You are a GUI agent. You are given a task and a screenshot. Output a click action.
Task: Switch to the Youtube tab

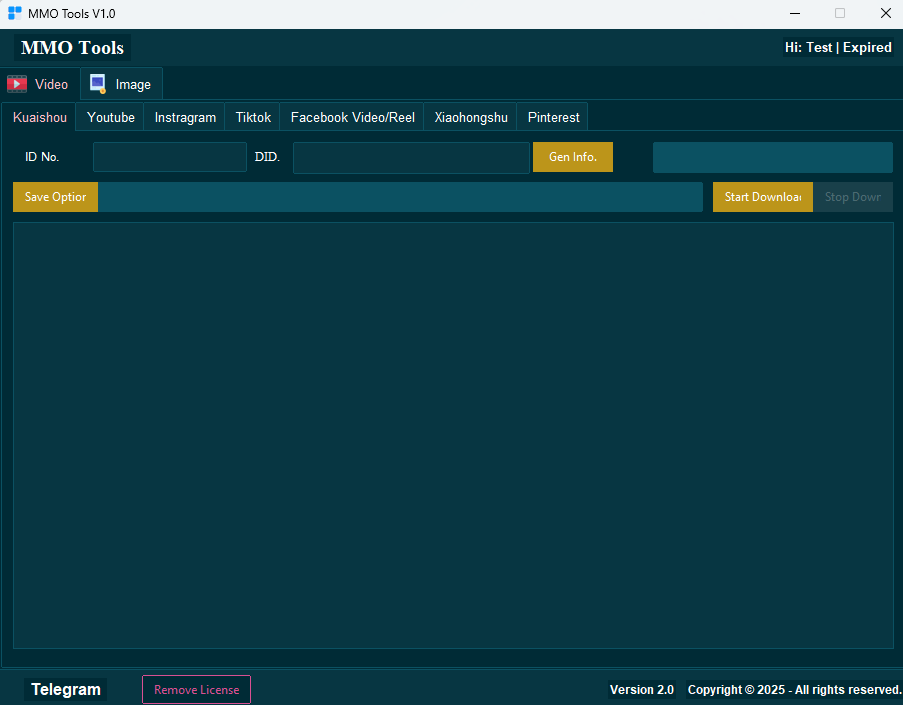110,118
